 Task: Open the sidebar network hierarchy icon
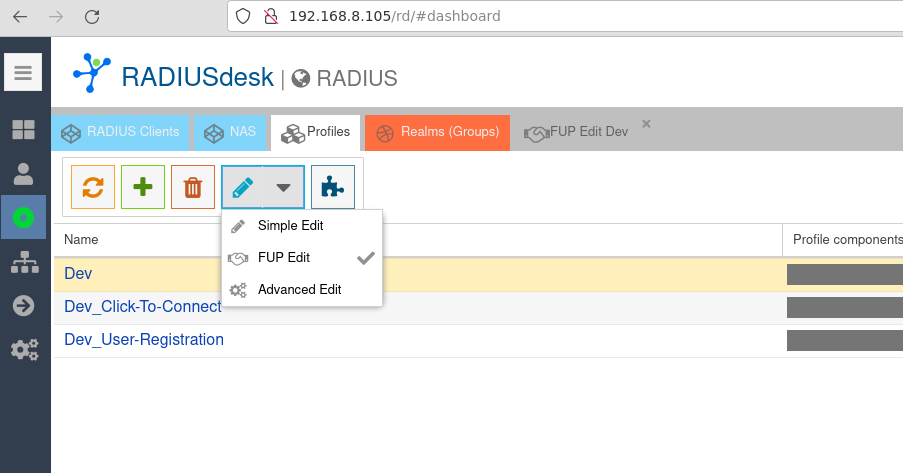(x=23, y=262)
